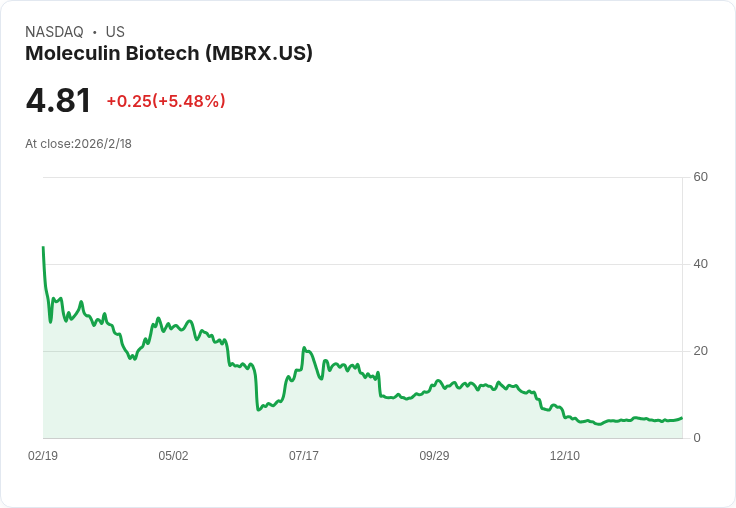The height and width of the screenshot is (508, 736).
Task: Select the 20 y-axis label
Action: (700, 351)
